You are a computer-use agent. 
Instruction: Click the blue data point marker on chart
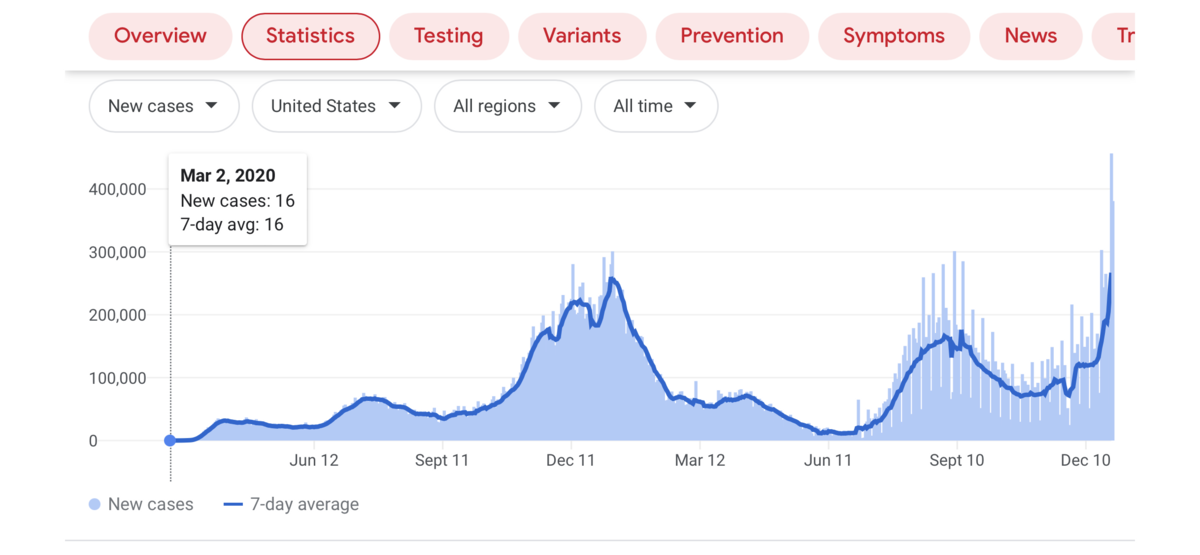170,440
